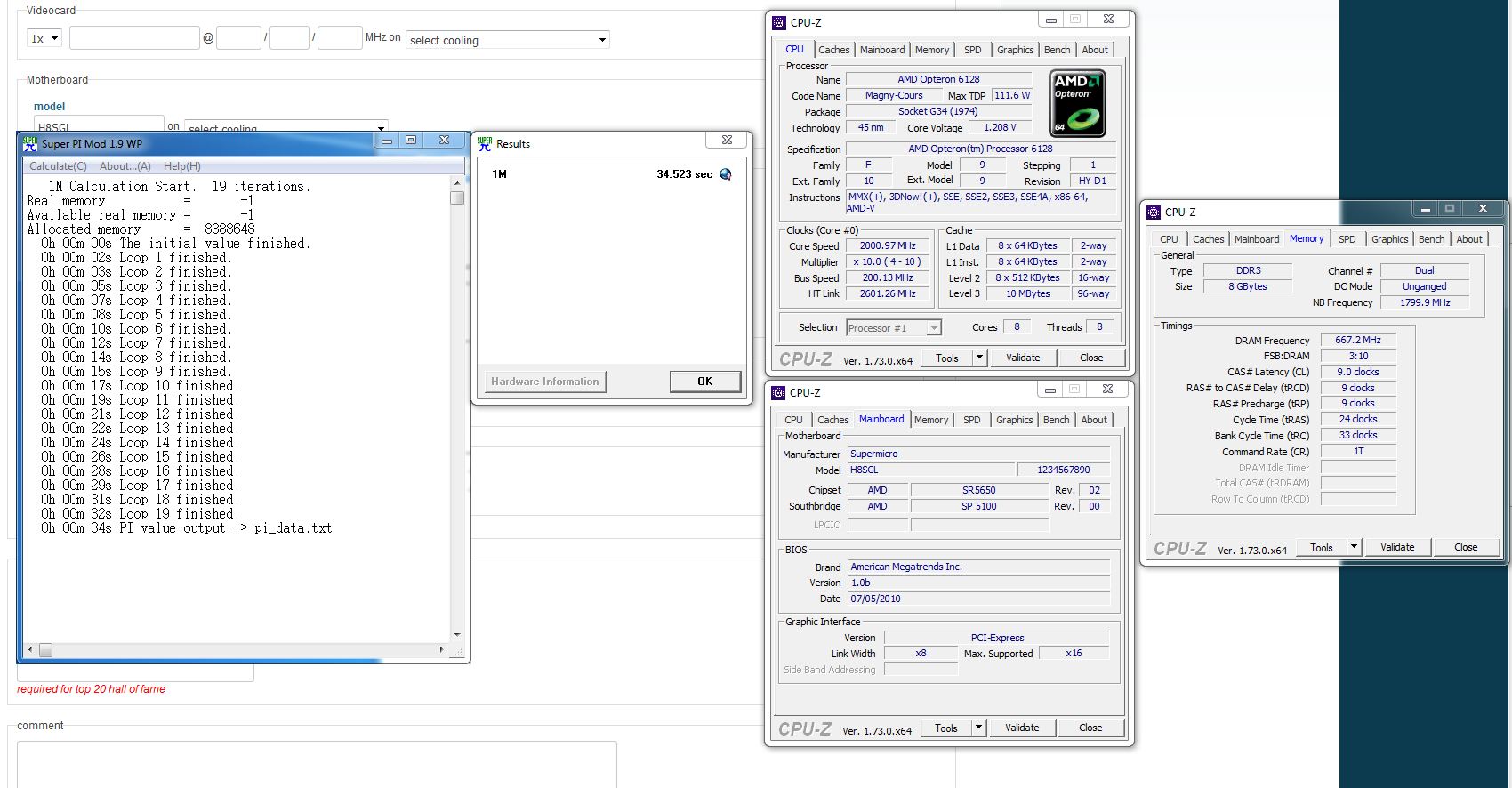Click the Super PI vertical scrollbar thumb
The height and width of the screenshot is (788, 1512).
pyautogui.click(x=457, y=197)
